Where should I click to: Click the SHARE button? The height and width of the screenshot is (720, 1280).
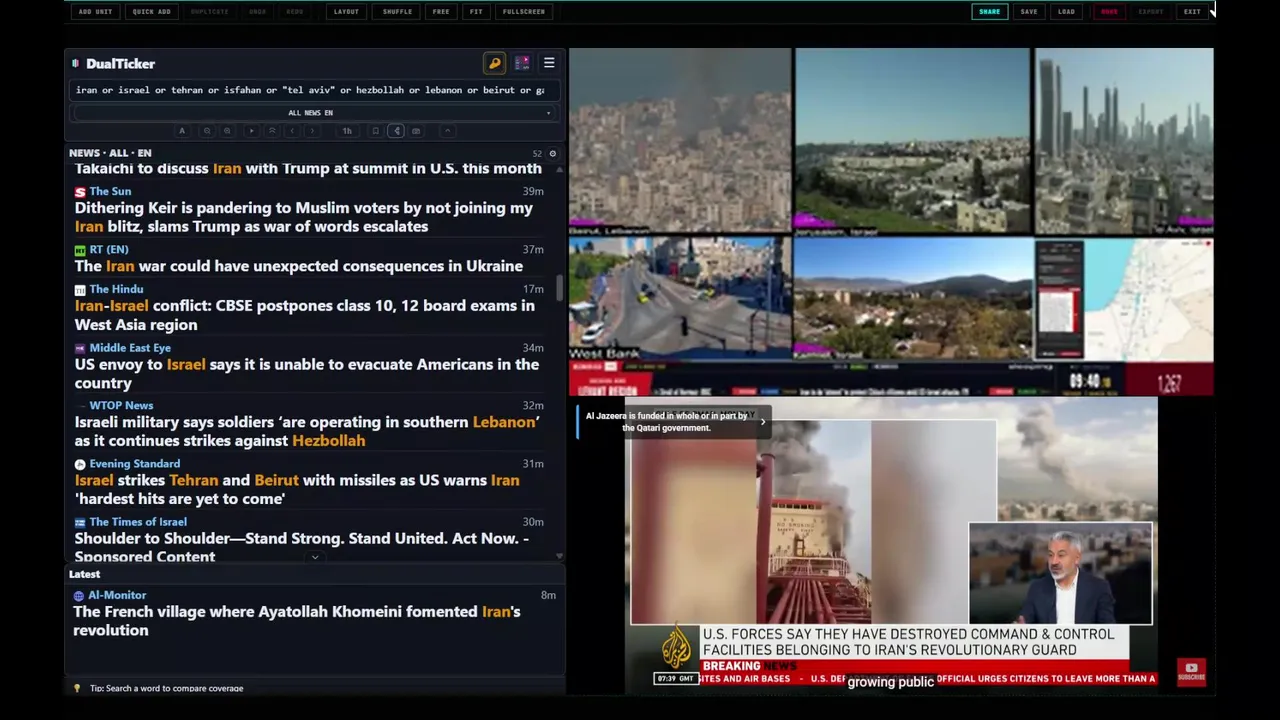[x=989, y=12]
